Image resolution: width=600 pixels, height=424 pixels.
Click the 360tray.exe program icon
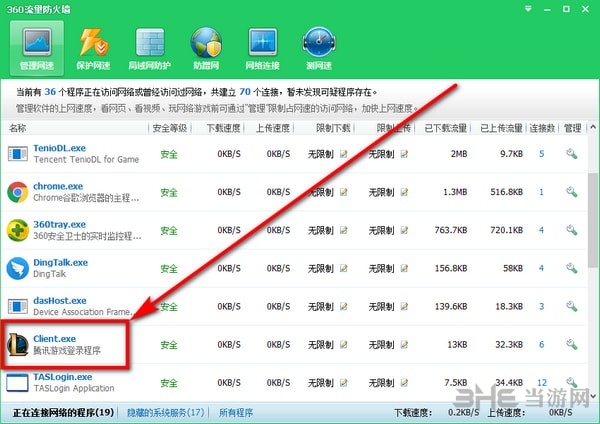pos(18,230)
